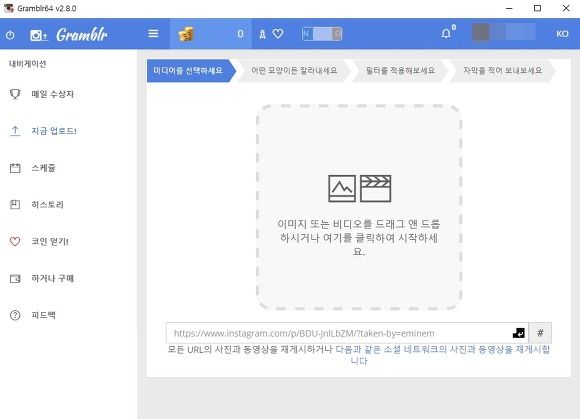Select 지금 업로드! in sidebar
Viewport: 580px width, 419px height.
(x=54, y=131)
